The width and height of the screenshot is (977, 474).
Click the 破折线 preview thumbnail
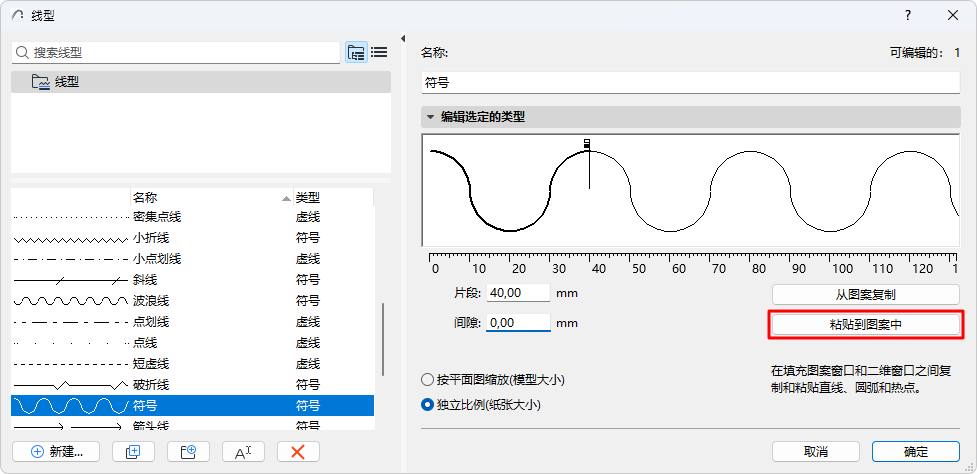(70, 384)
